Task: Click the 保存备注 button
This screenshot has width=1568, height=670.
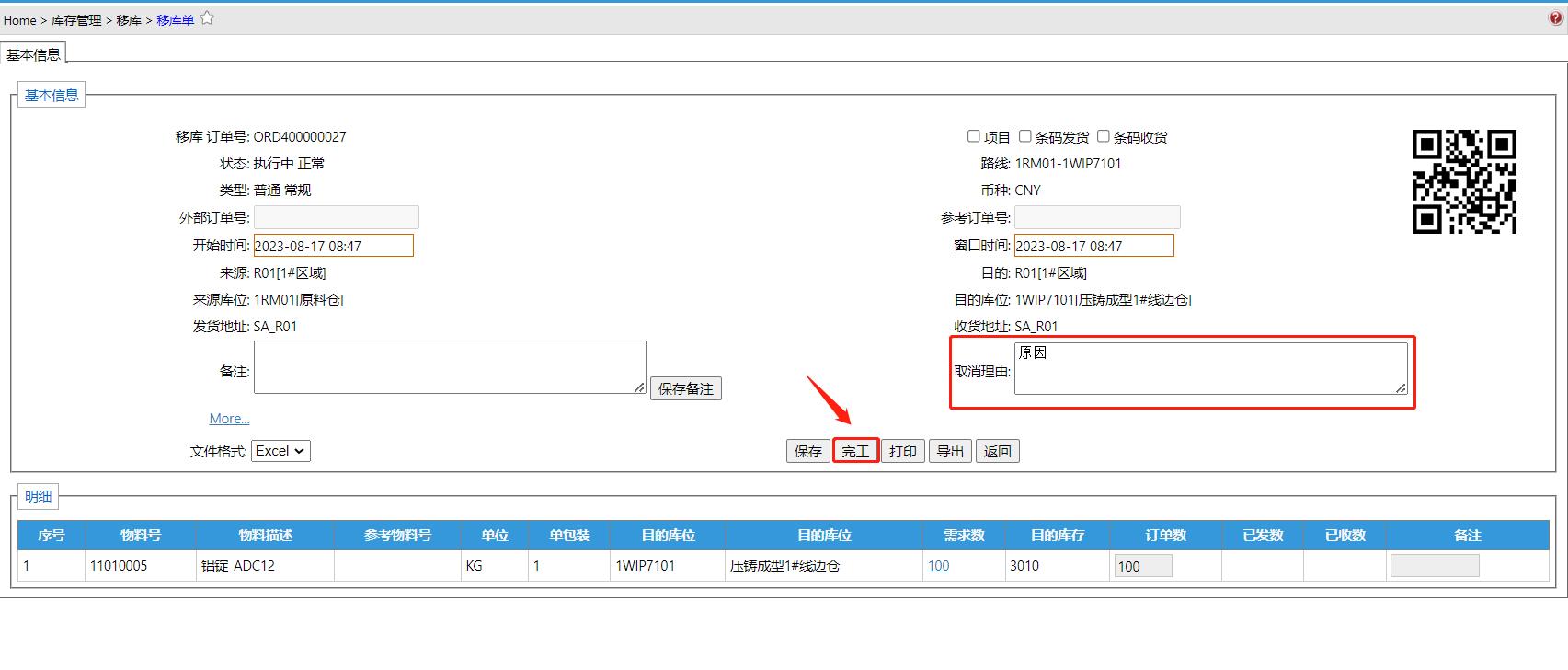Action: pyautogui.click(x=686, y=388)
